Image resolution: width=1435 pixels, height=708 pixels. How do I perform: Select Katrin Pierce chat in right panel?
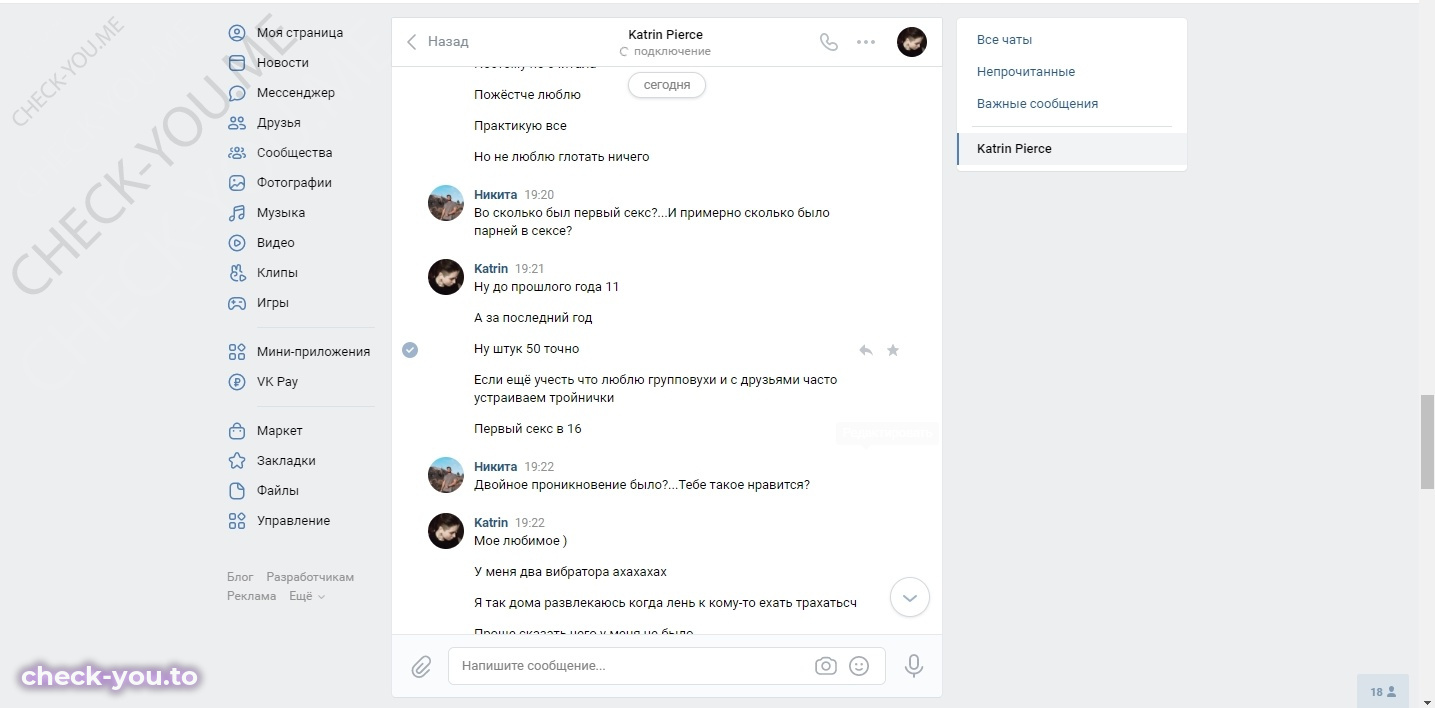click(1072, 149)
